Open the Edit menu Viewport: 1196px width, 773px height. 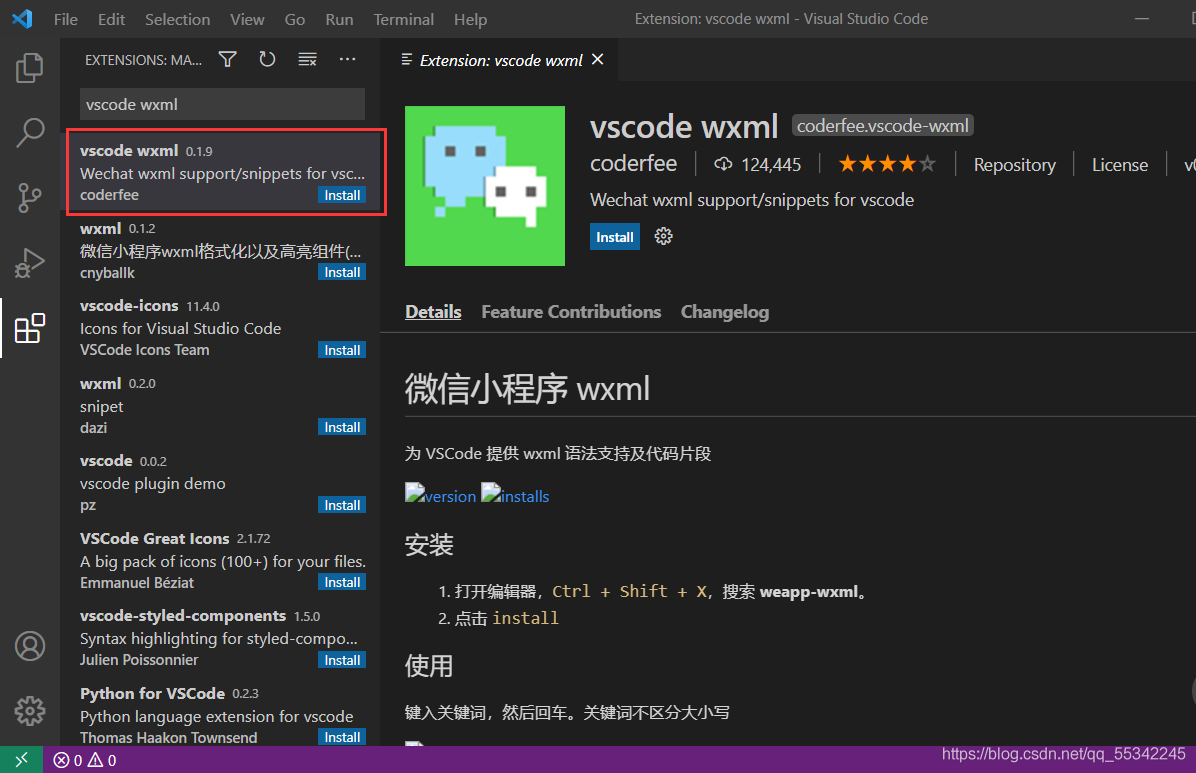(111, 19)
